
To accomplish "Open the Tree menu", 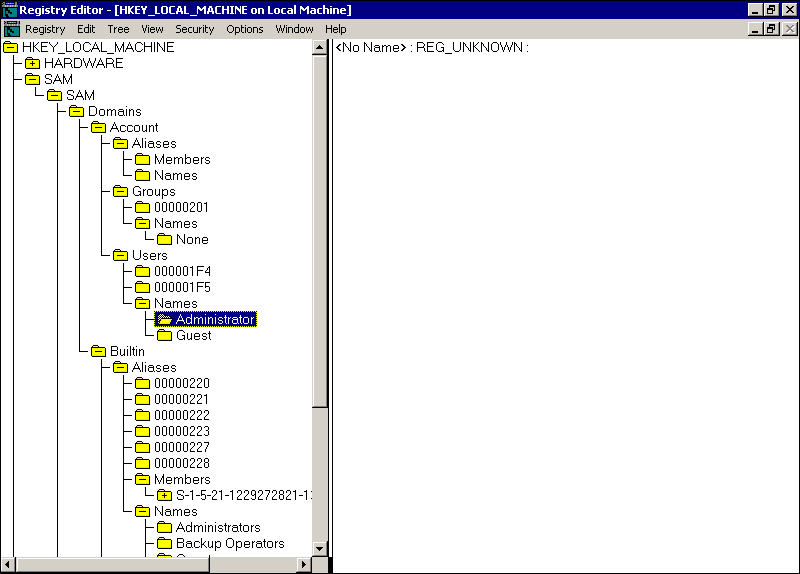I will click(x=118, y=29).
